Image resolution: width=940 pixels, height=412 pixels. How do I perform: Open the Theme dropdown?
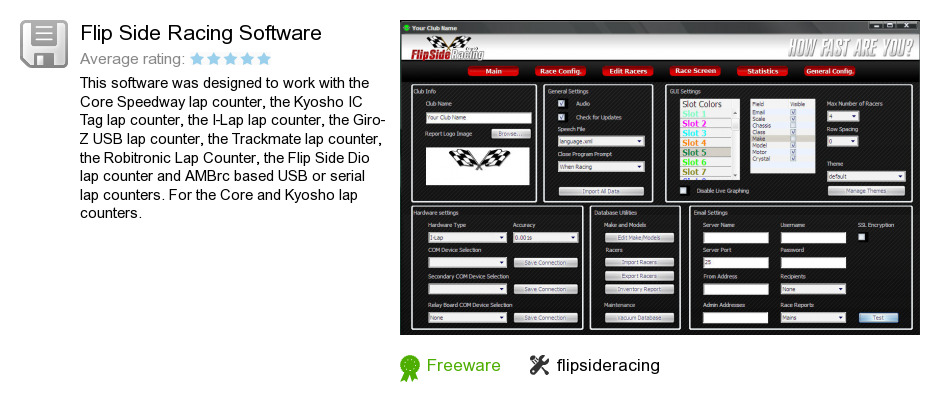(866, 176)
